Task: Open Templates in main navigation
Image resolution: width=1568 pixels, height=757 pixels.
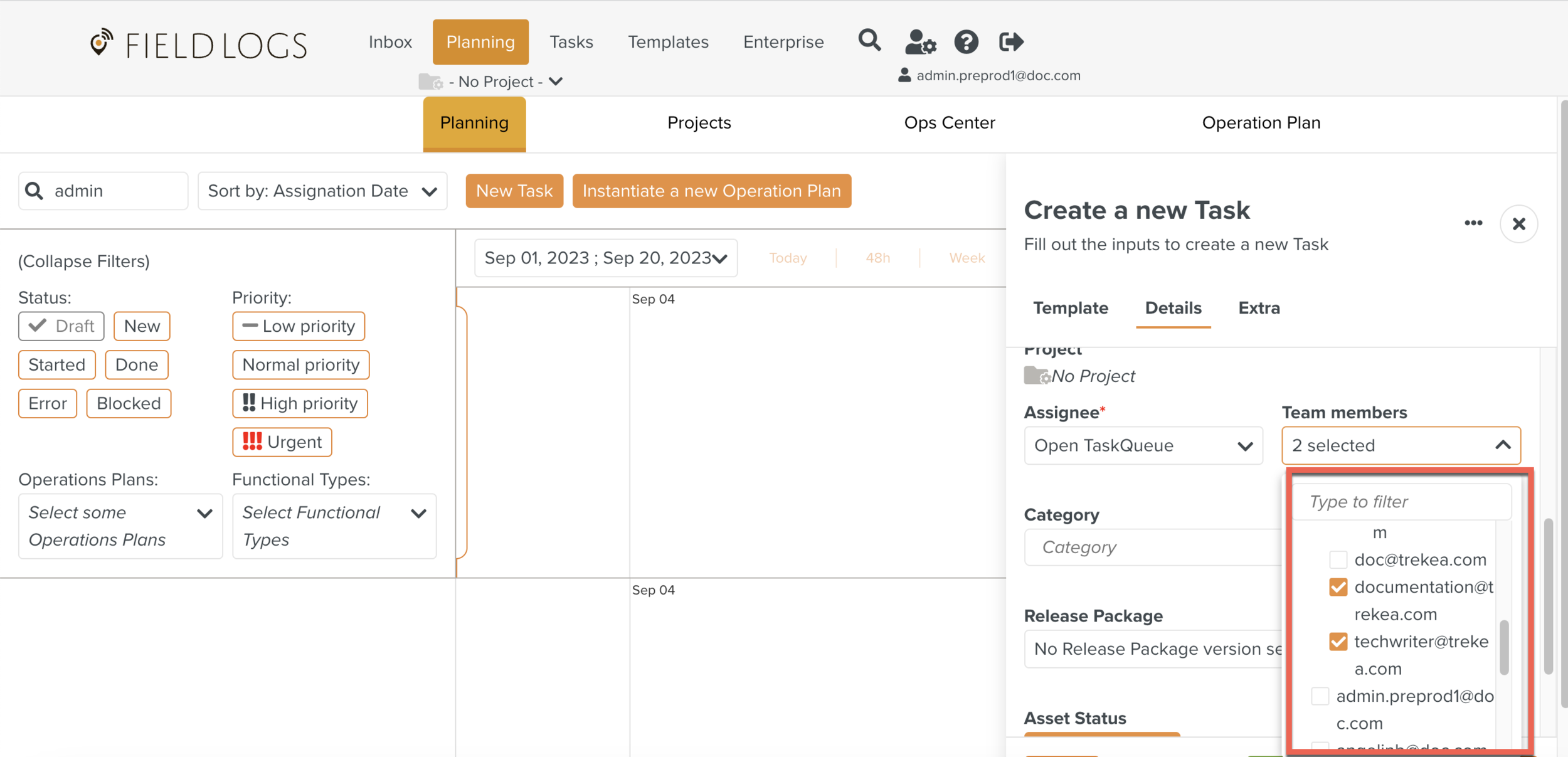Action: [668, 42]
